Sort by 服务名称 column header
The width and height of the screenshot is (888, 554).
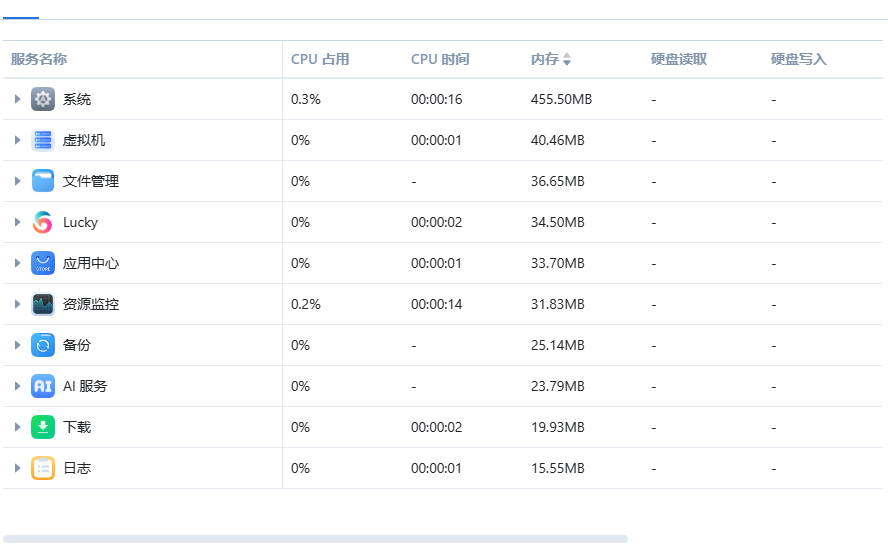click(39, 59)
